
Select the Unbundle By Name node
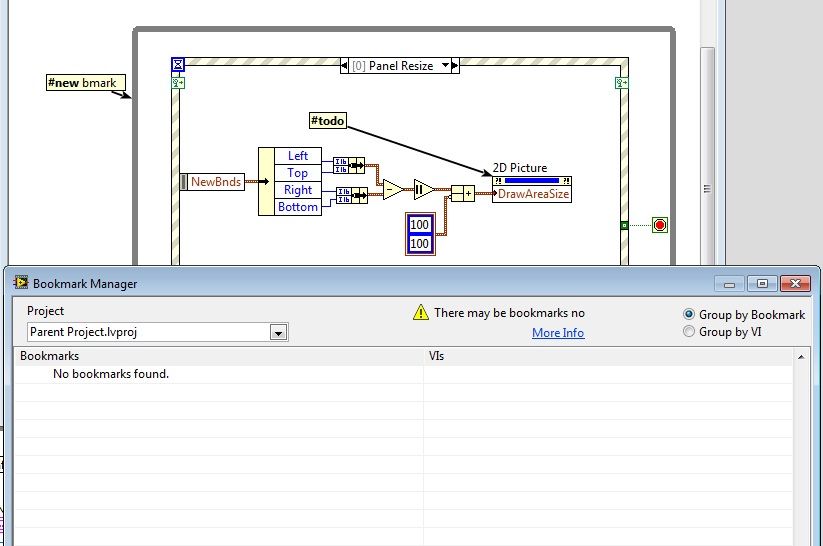290,182
